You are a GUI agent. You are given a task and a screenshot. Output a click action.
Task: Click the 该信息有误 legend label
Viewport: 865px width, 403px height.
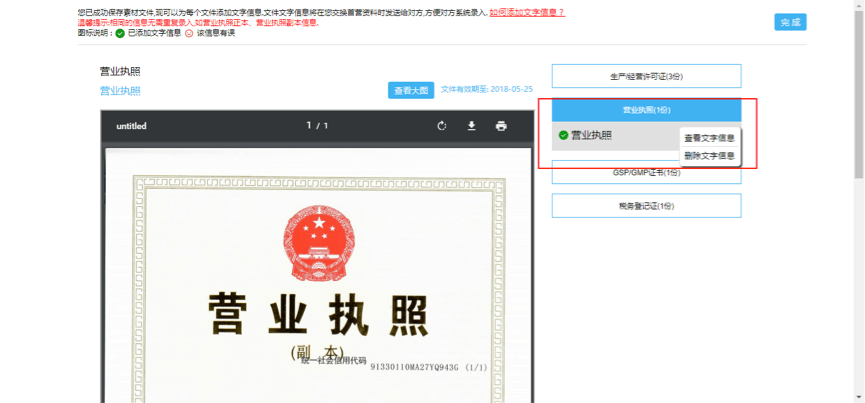click(216, 33)
